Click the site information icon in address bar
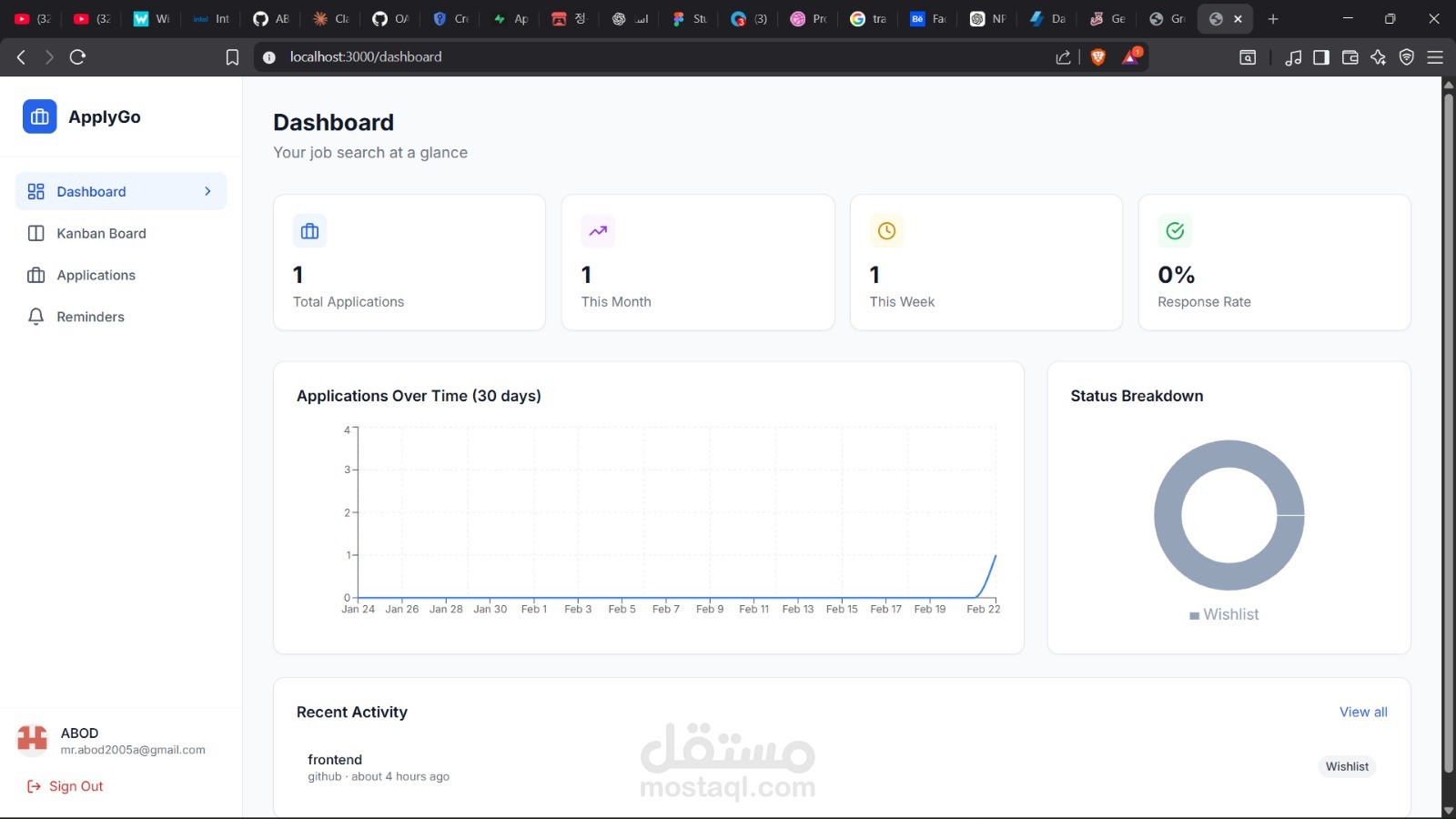This screenshot has width=1456, height=819. (x=269, y=57)
